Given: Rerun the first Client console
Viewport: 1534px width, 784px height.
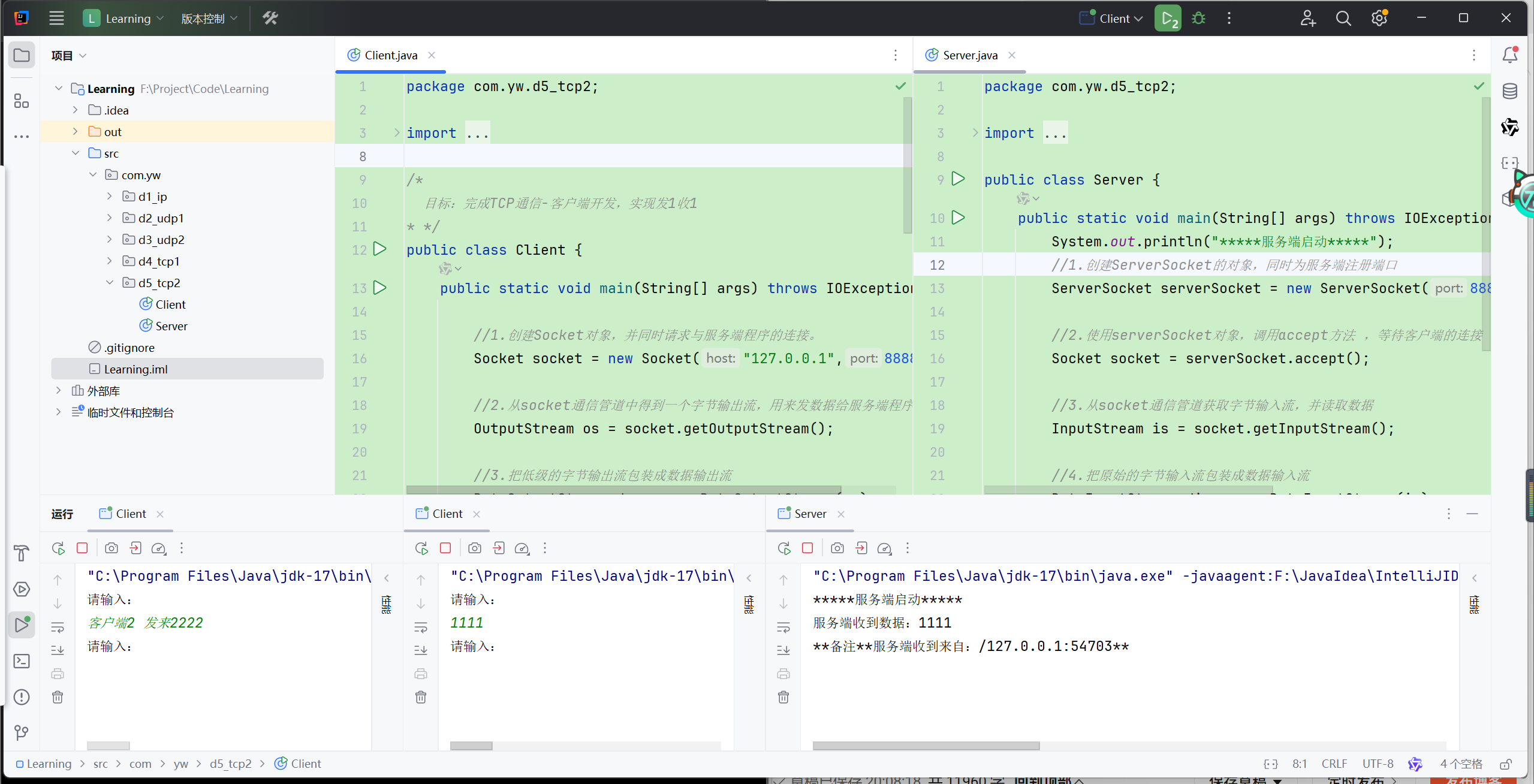Looking at the screenshot, I should point(58,548).
